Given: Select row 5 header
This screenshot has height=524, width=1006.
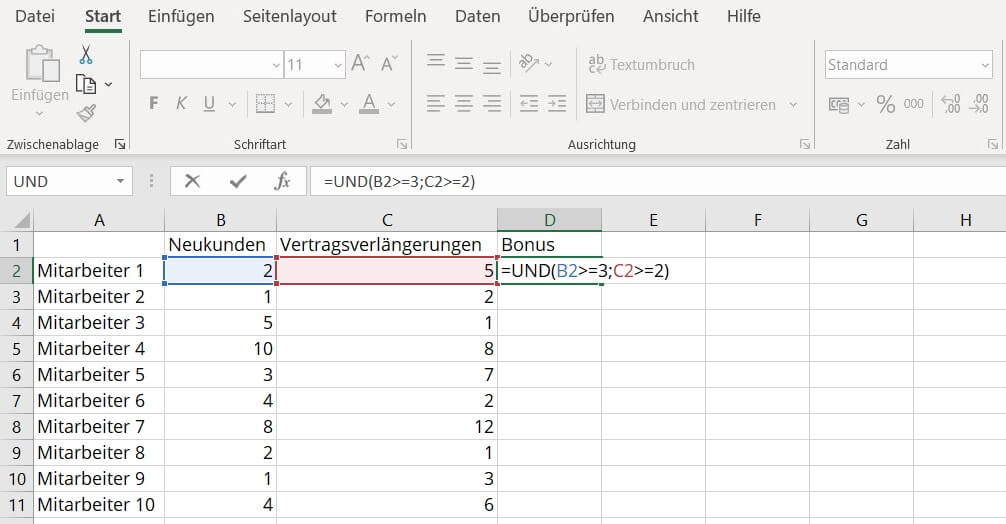Looking at the screenshot, I should (17, 349).
